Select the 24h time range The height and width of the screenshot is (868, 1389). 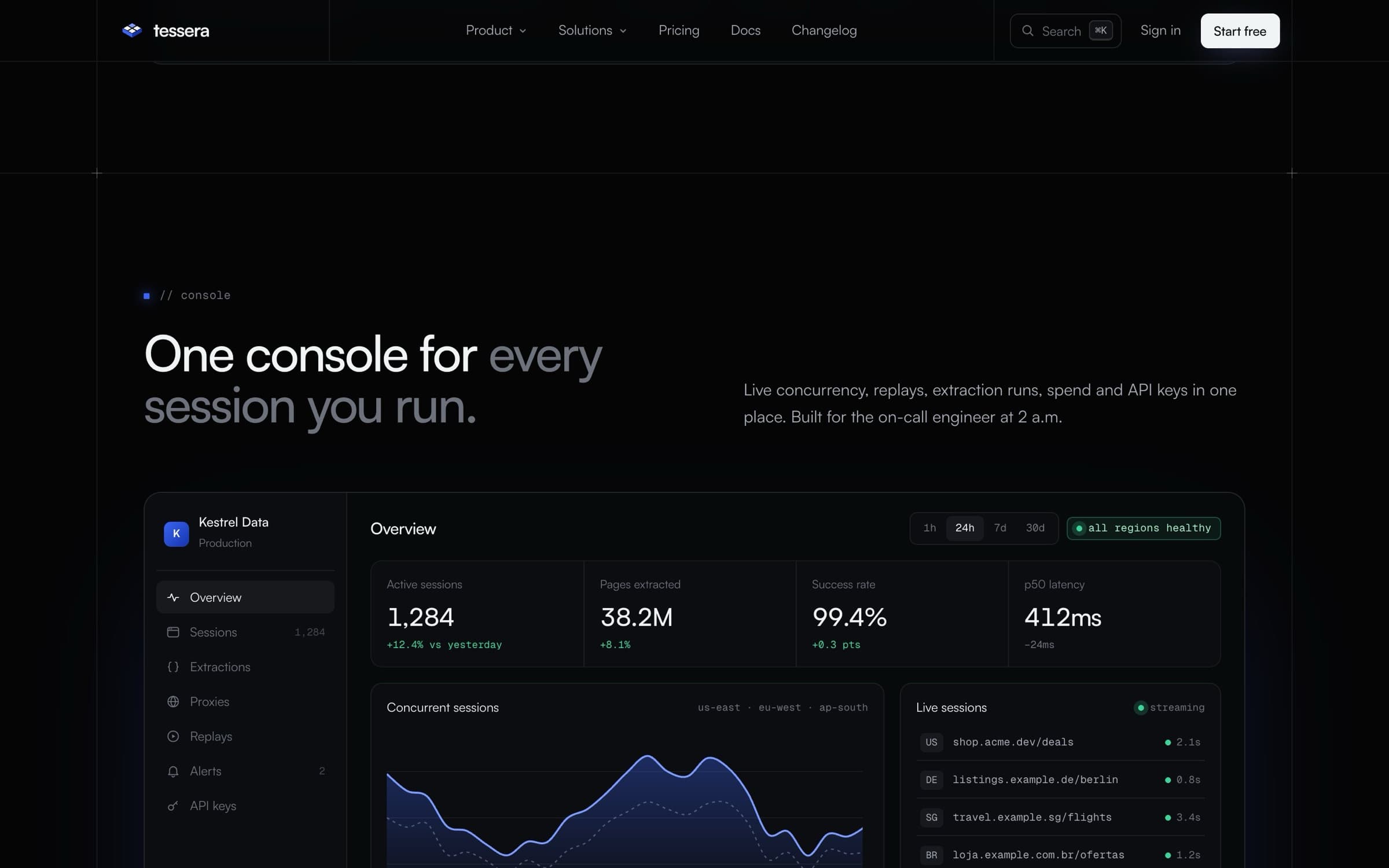pos(965,528)
